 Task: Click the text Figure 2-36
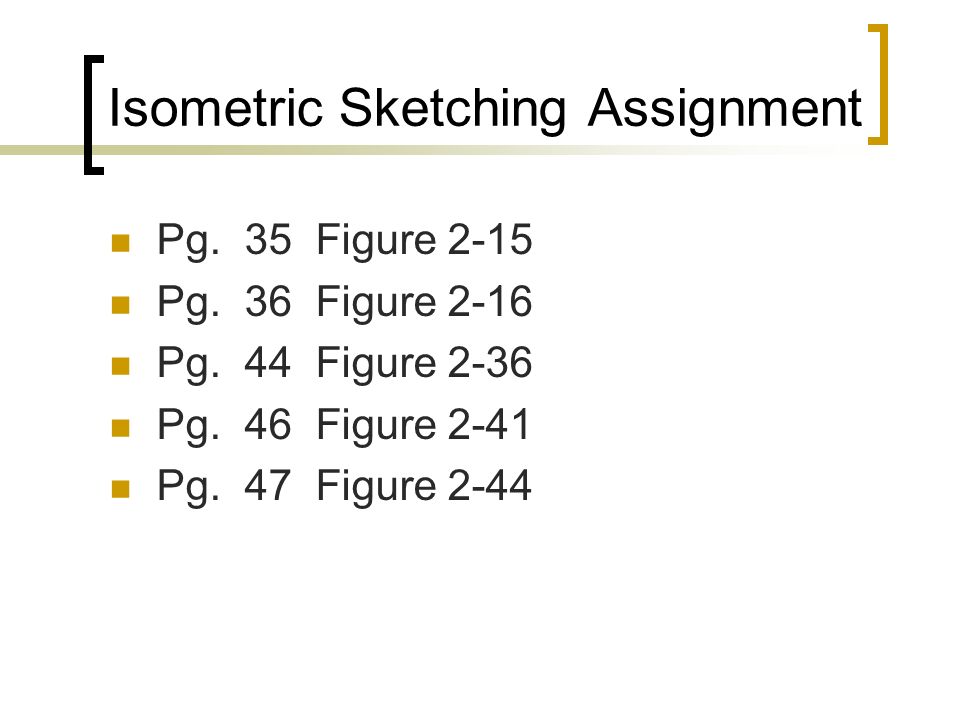pos(424,362)
